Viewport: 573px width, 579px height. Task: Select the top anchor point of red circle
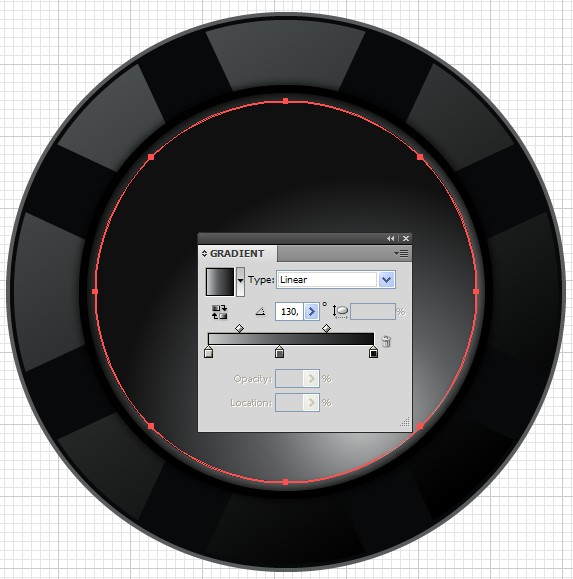coord(285,101)
